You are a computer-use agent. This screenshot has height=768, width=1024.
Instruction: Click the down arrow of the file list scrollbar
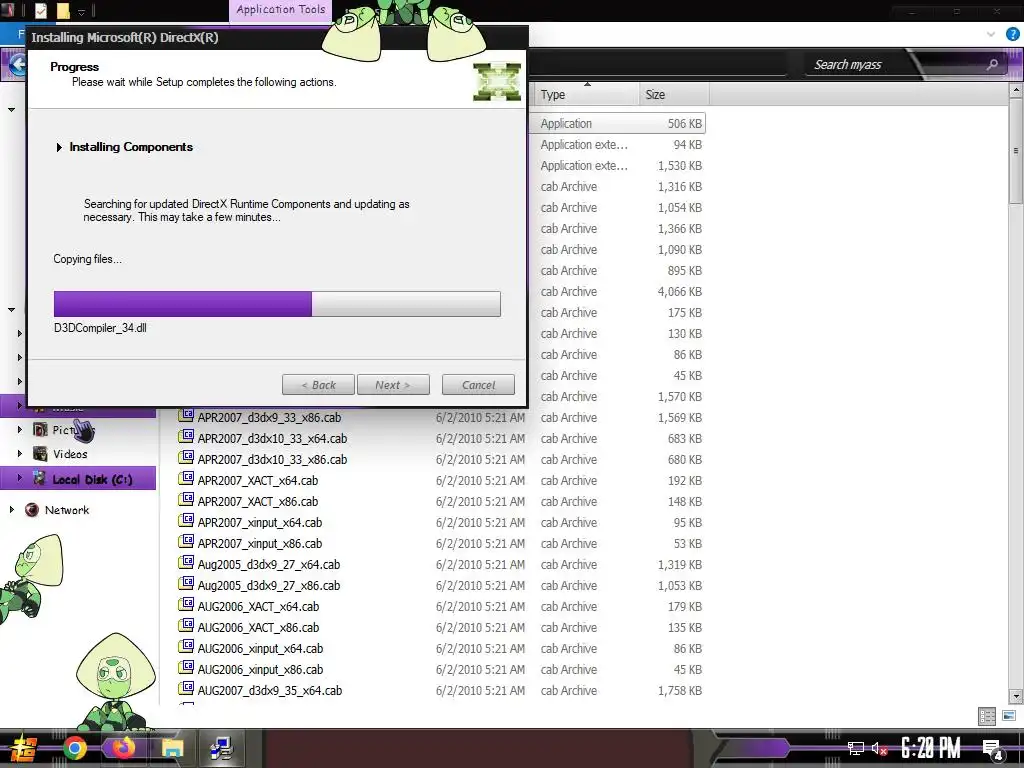point(1016,696)
